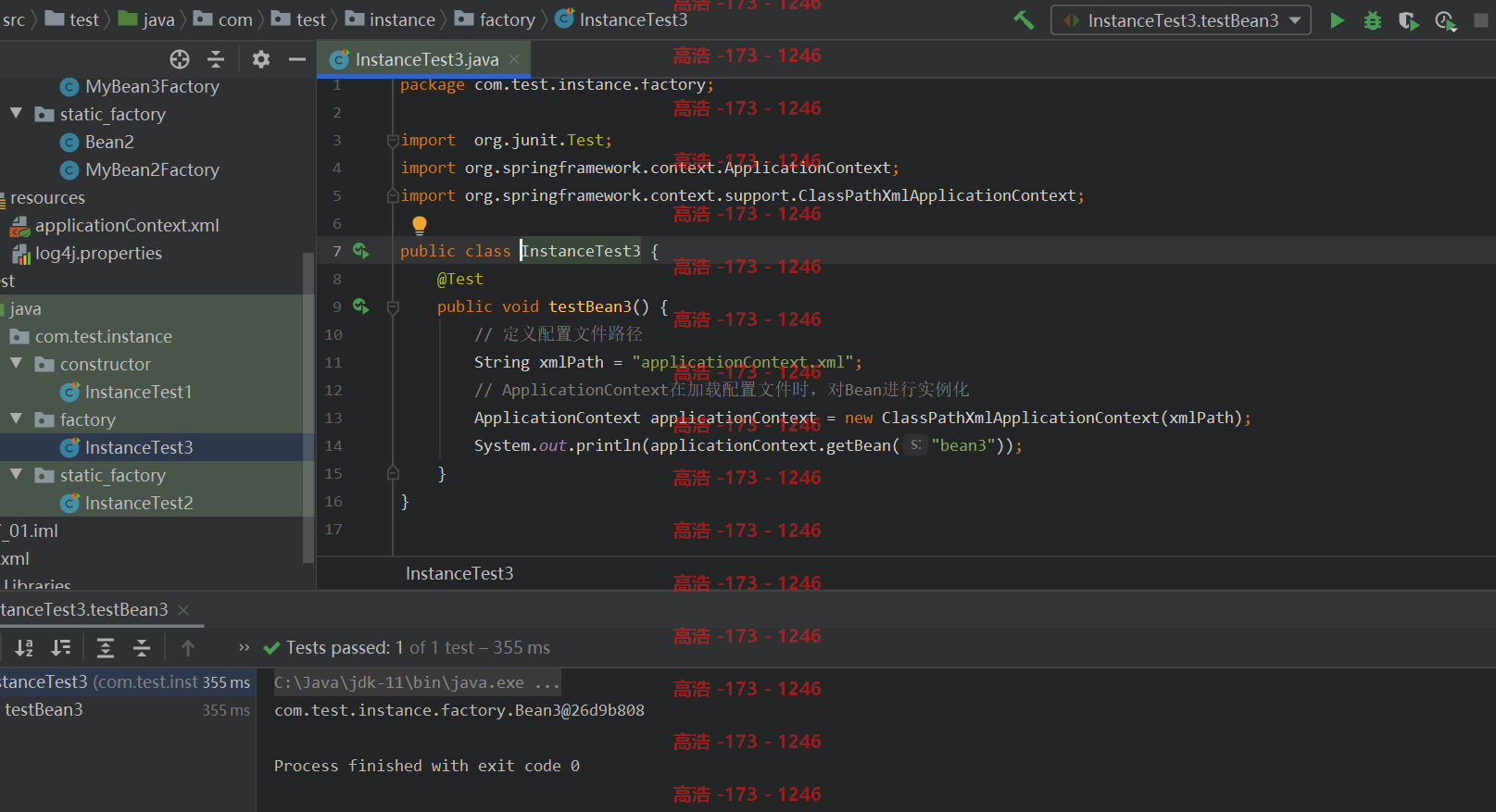Screen dimensions: 1496x812
Task: Open project panel settings gear
Action: 261,59
